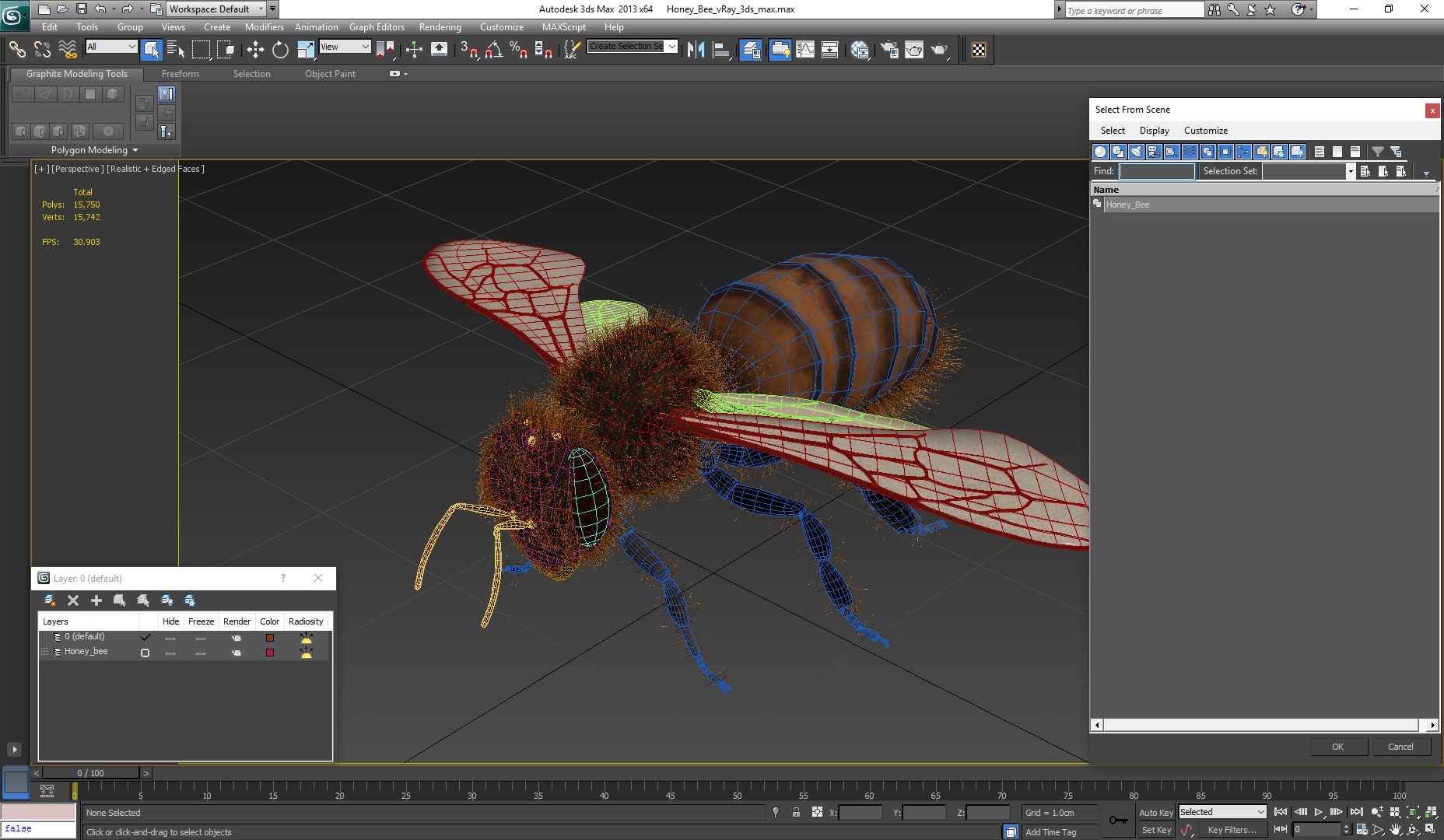Select the Select and Rotate tool
Image resolution: width=1444 pixels, height=840 pixels.
280,50
